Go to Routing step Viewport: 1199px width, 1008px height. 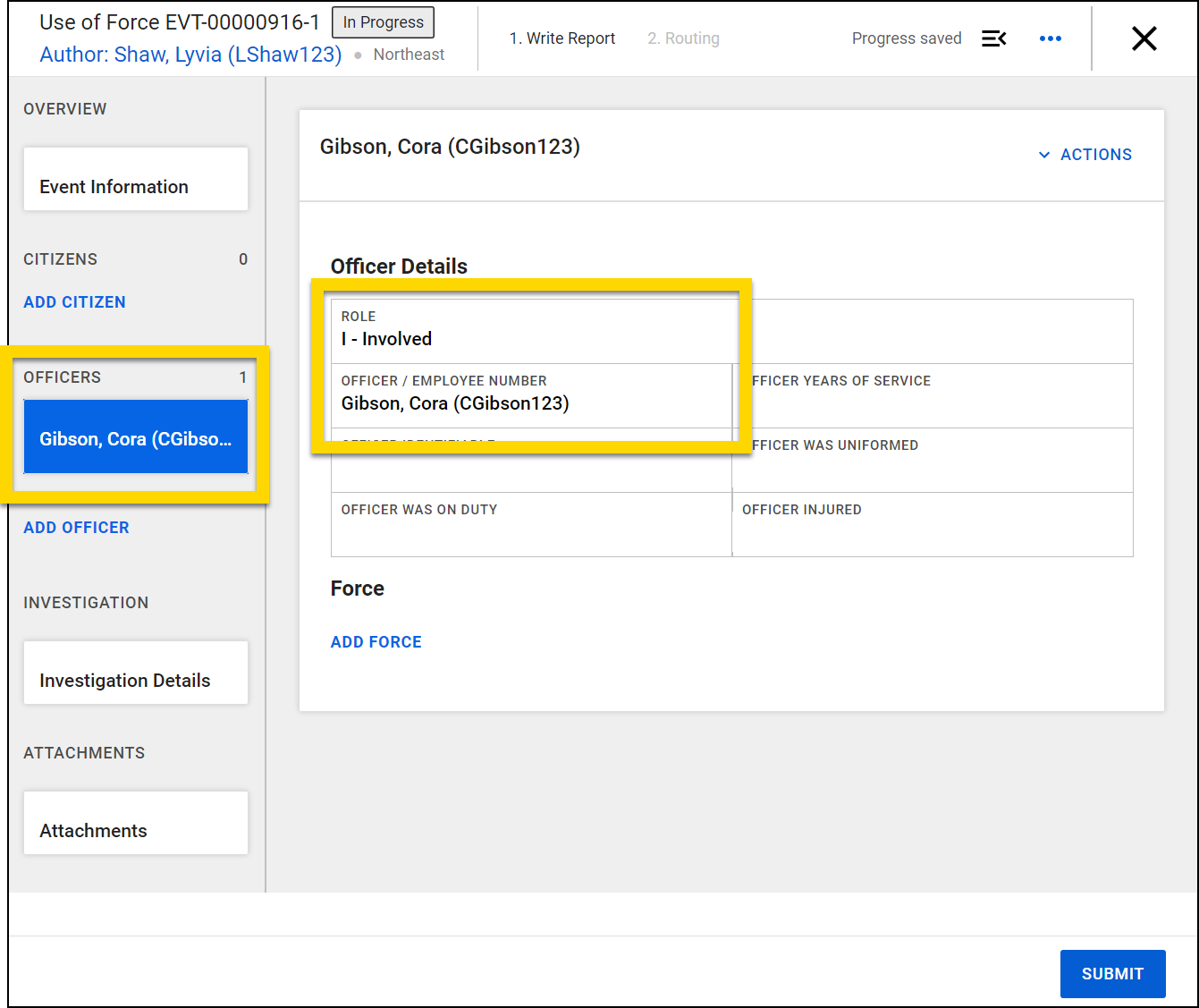[x=683, y=38]
